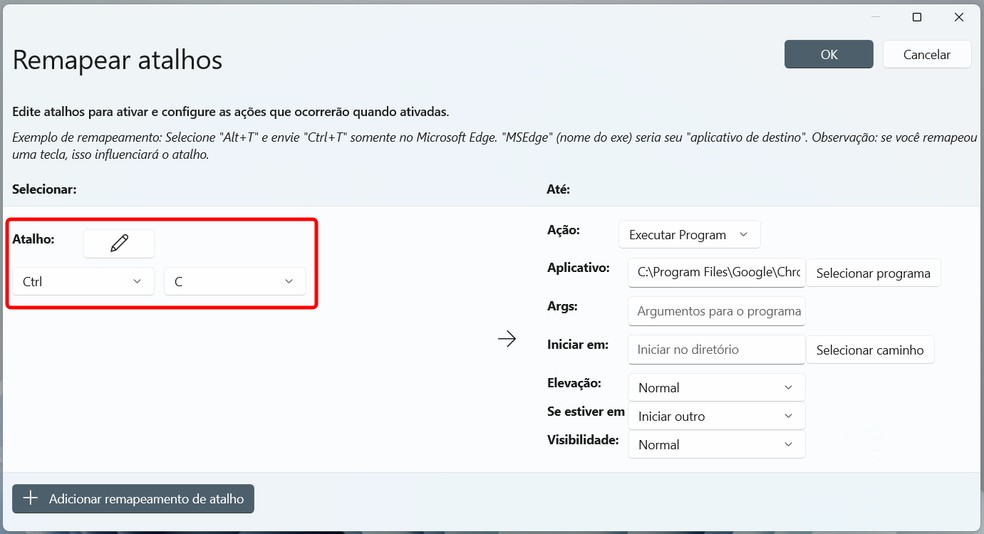This screenshot has height=534, width=984.
Task: Click the plus icon to add remapping
Action: (30, 498)
